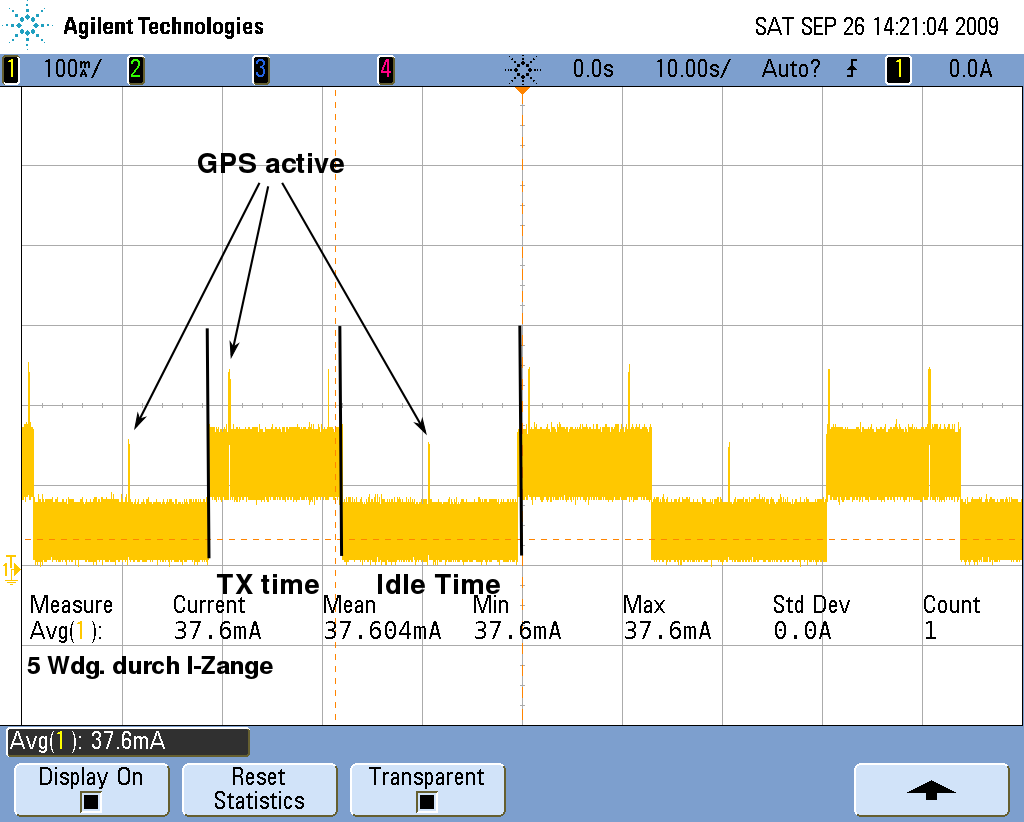Click the Avg(1) measurement row label

pyautogui.click(x=66, y=631)
